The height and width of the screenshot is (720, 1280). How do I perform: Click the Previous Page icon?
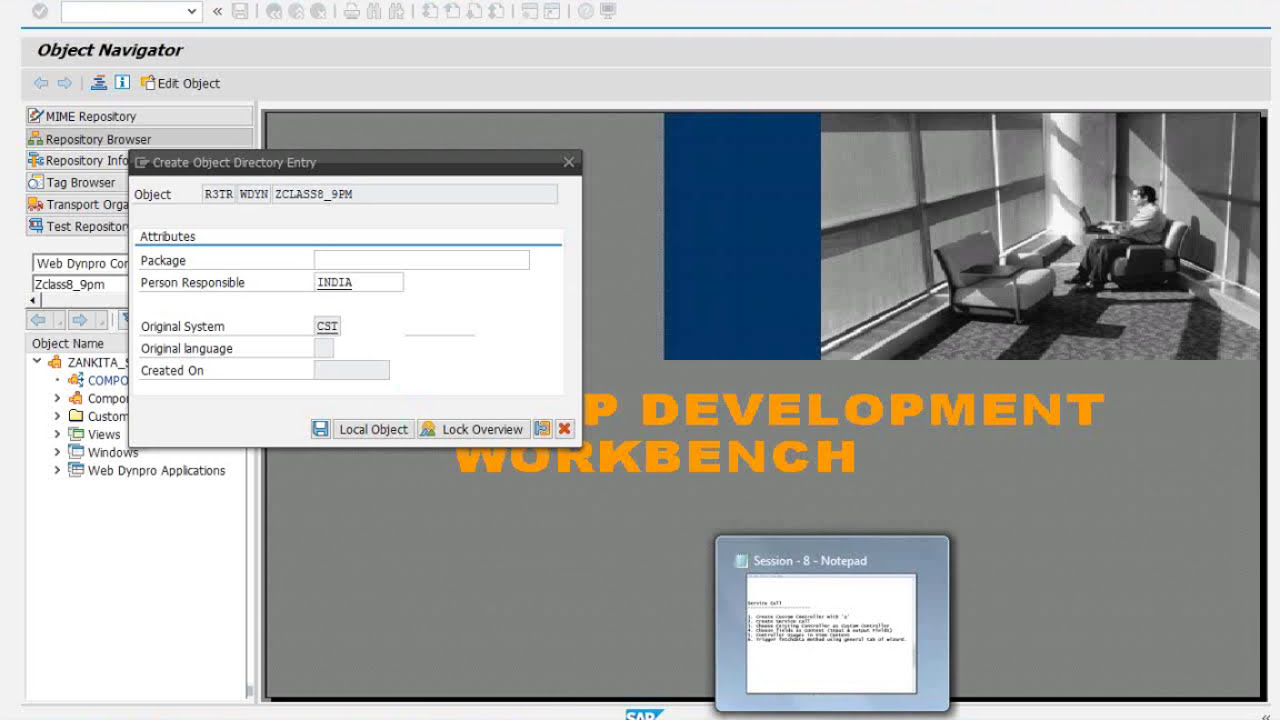pyautogui.click(x=452, y=11)
